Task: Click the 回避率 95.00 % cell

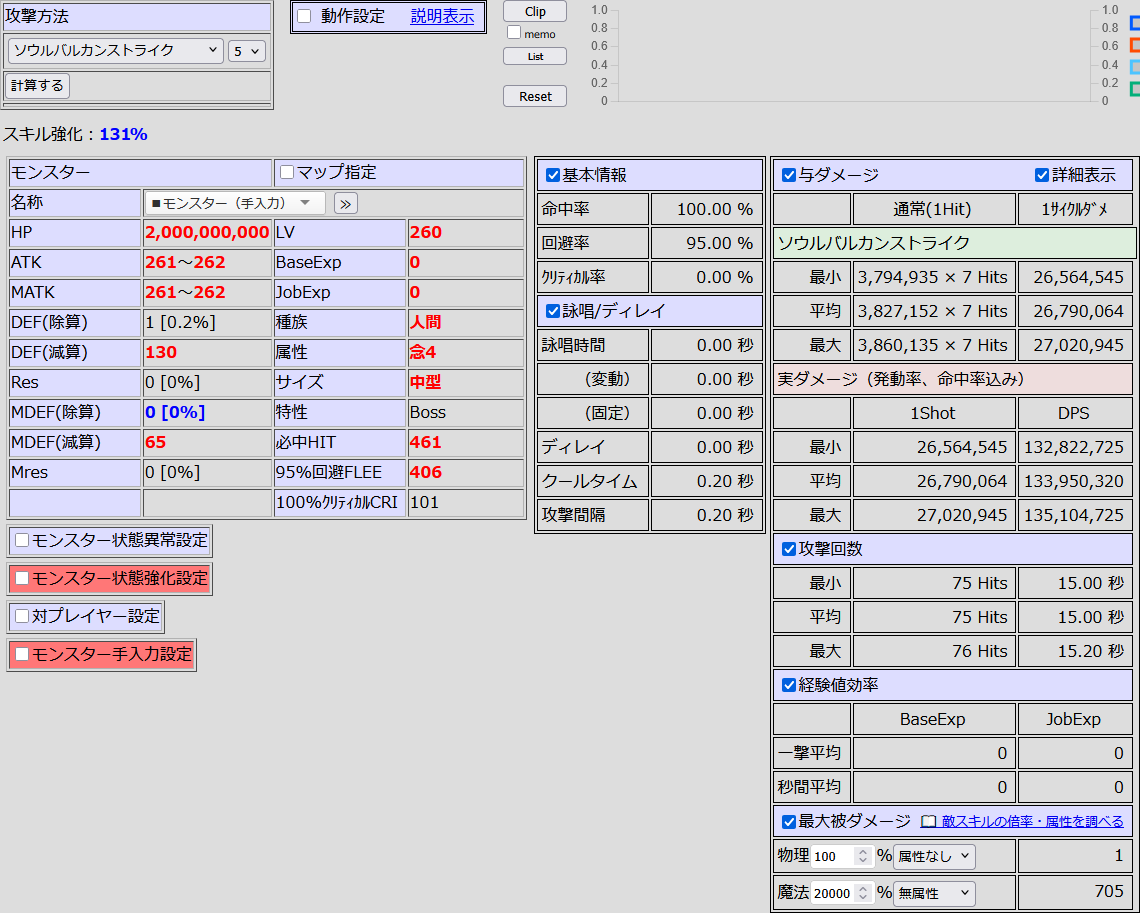Action: tap(706, 243)
